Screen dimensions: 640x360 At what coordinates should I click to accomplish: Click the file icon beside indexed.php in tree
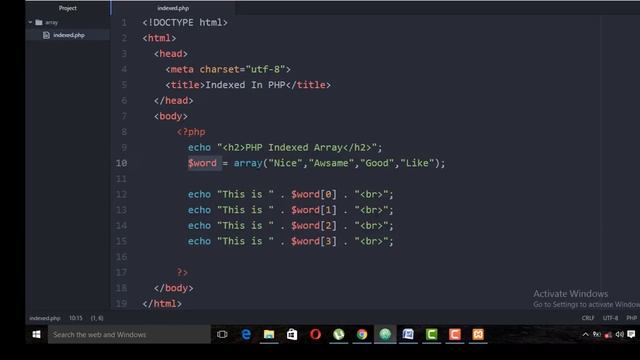point(46,35)
